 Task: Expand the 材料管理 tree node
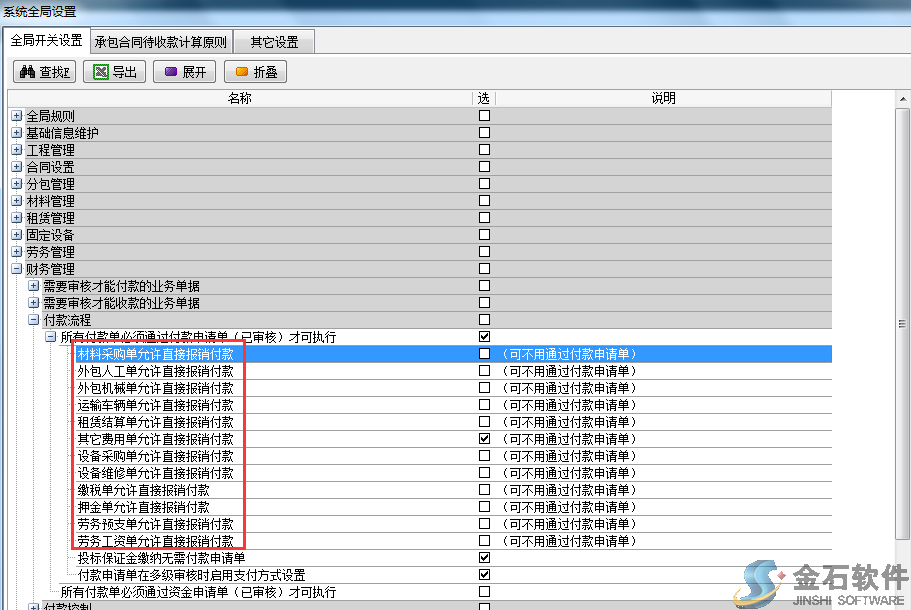click(16, 201)
